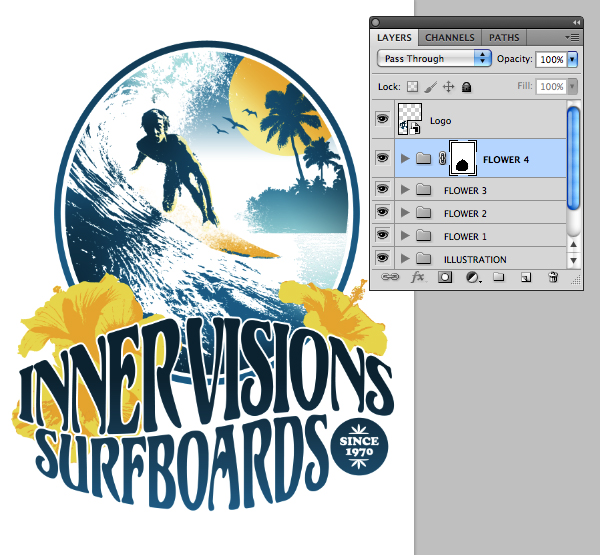
Task: Expand the FLOWER 3 group
Action: coord(405,190)
